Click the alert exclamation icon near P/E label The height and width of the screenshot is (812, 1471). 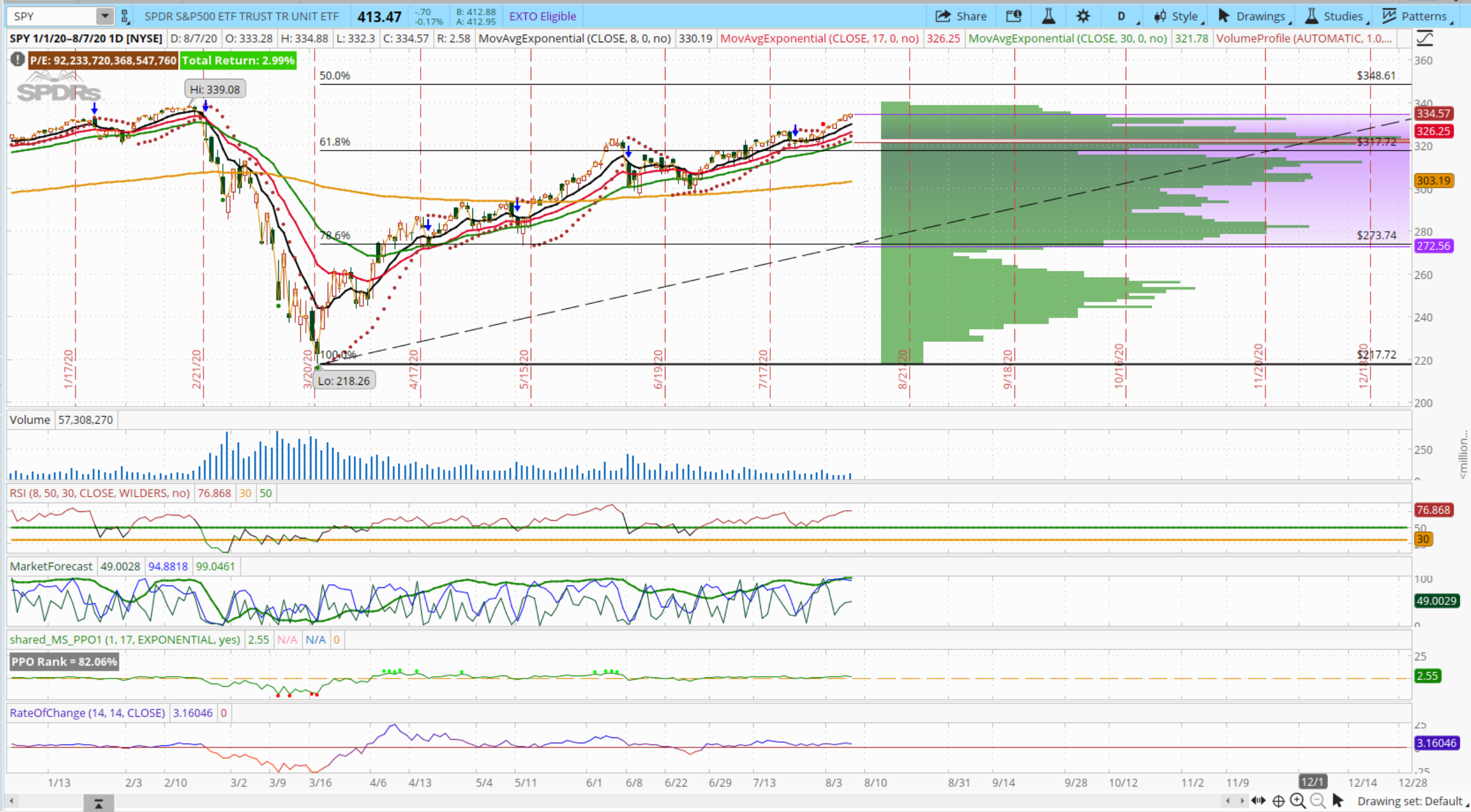(x=18, y=60)
